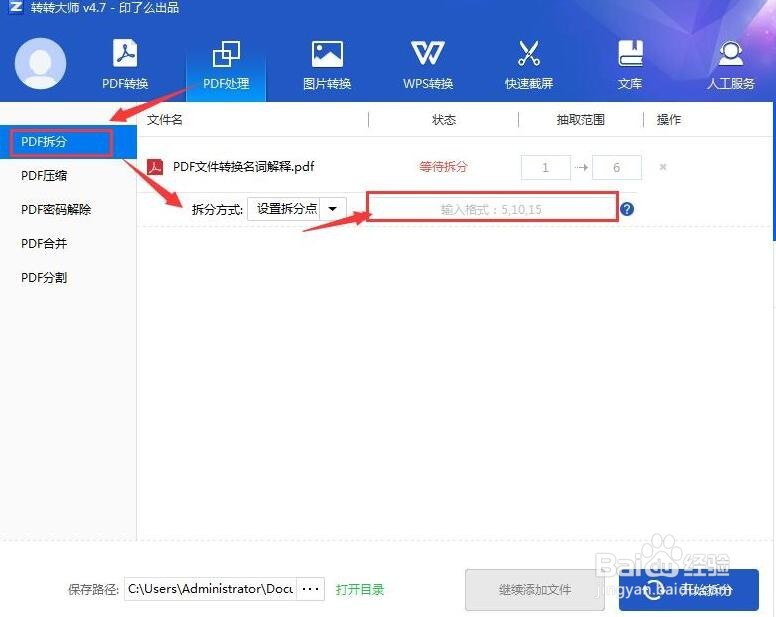Click the 设置拆分点 combo box

296,209
